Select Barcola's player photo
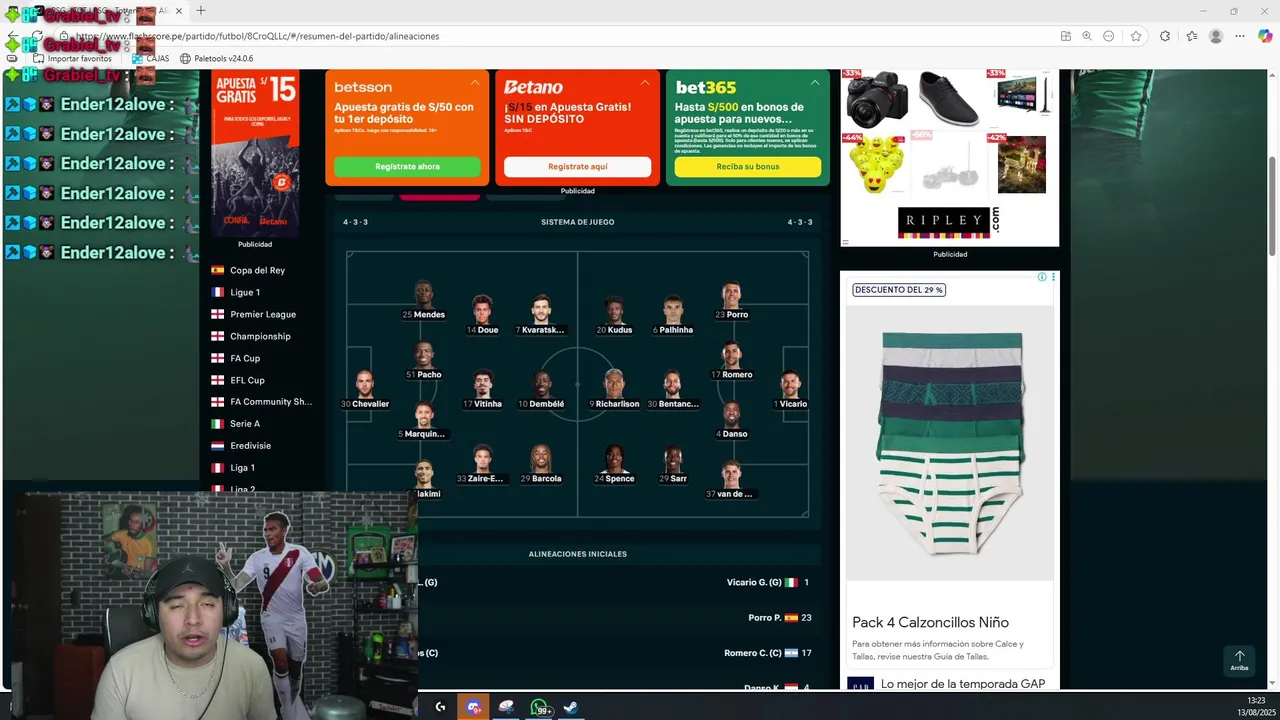 coord(541,459)
